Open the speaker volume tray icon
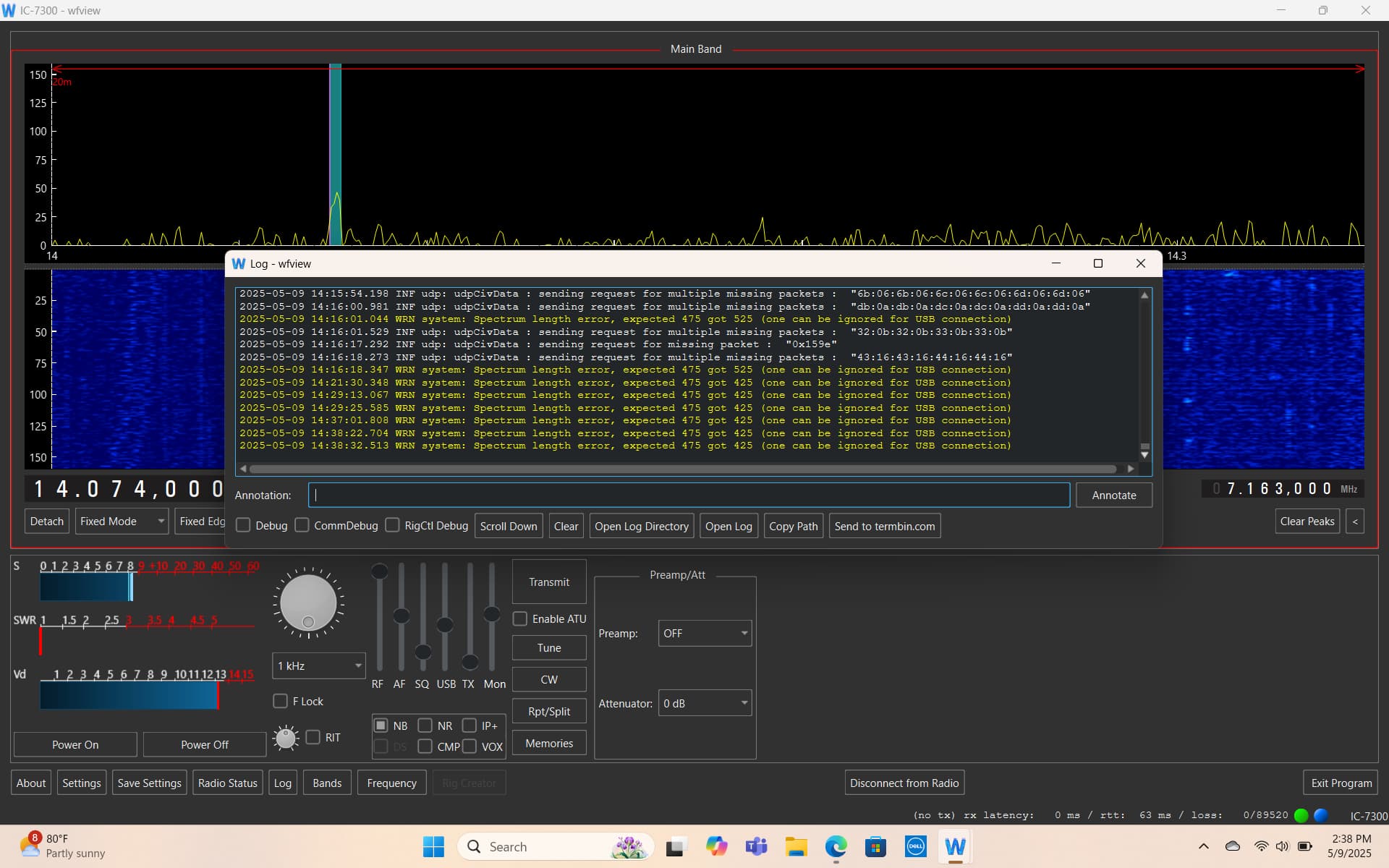 (1283, 846)
